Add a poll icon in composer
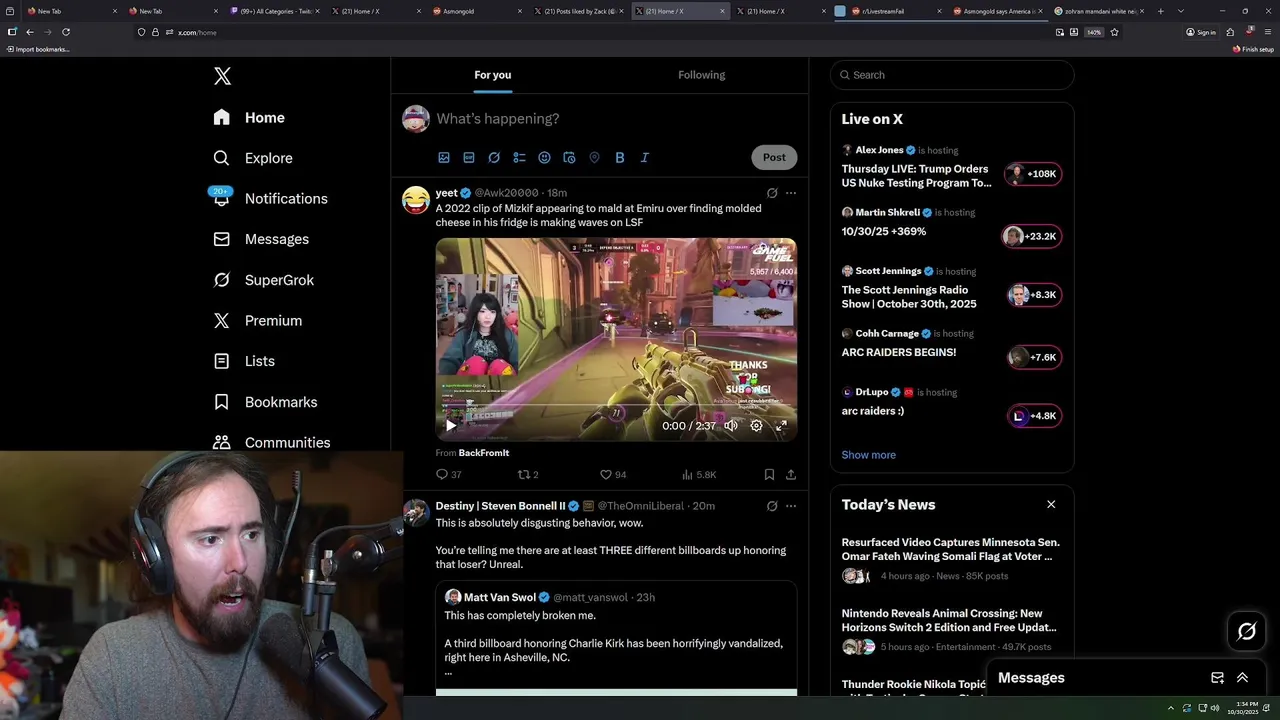The width and height of the screenshot is (1280, 720). click(x=519, y=157)
